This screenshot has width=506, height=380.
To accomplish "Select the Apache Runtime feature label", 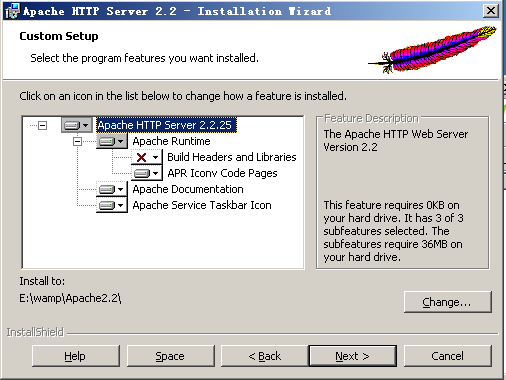I will pyautogui.click(x=171, y=141).
